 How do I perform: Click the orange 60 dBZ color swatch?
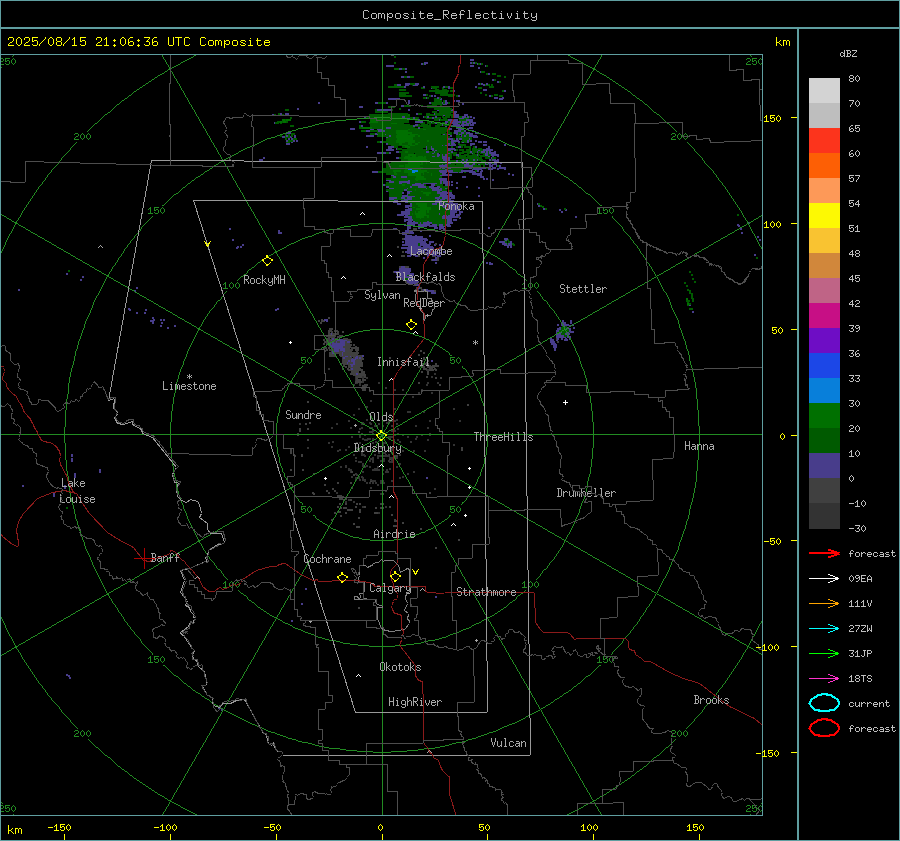[824, 165]
